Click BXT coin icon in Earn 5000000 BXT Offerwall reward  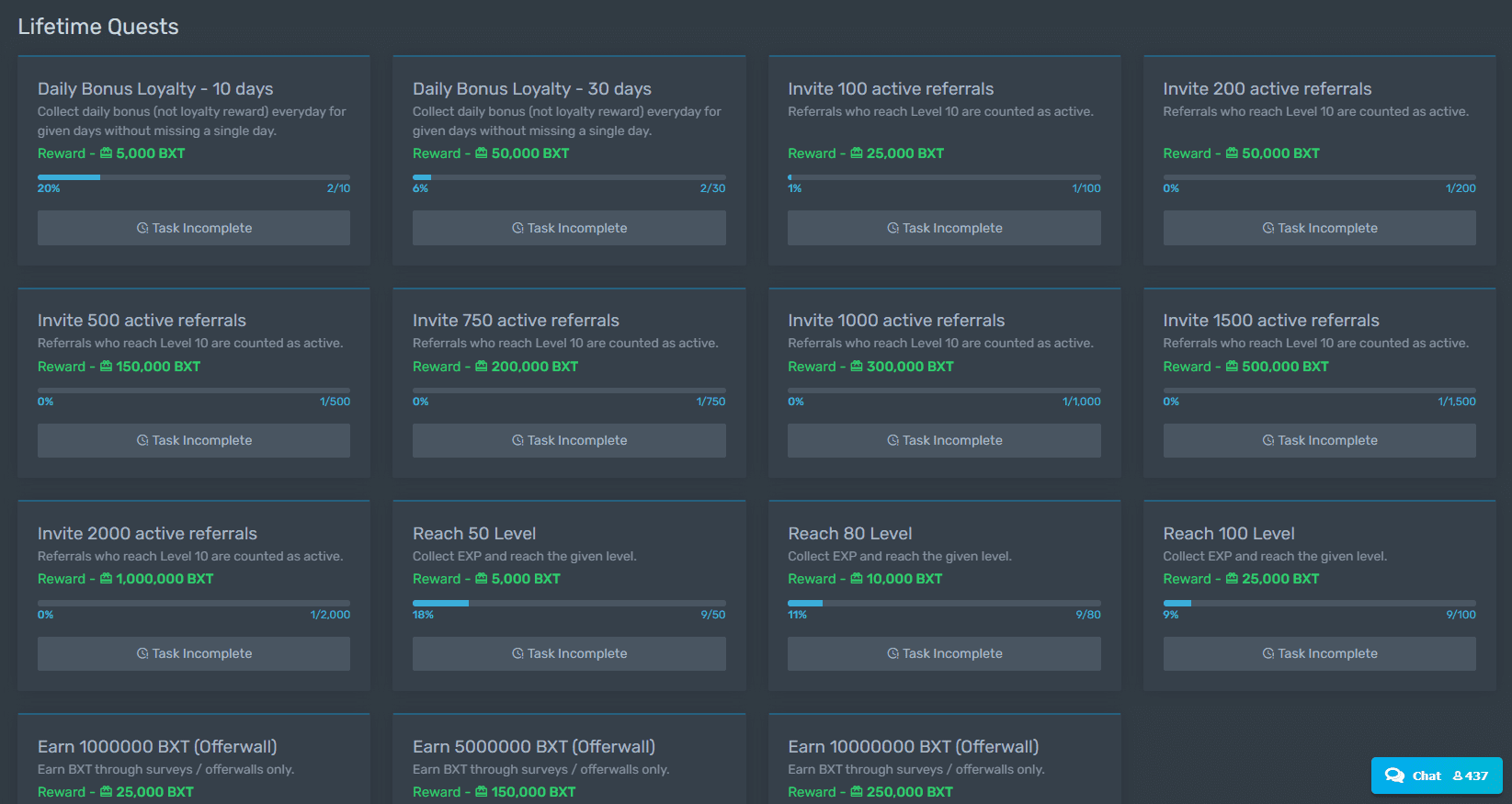(481, 792)
